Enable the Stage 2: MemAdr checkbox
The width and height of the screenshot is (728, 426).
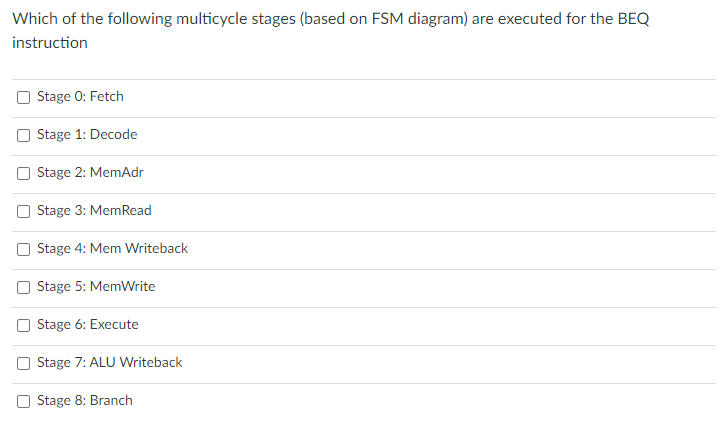[x=23, y=173]
